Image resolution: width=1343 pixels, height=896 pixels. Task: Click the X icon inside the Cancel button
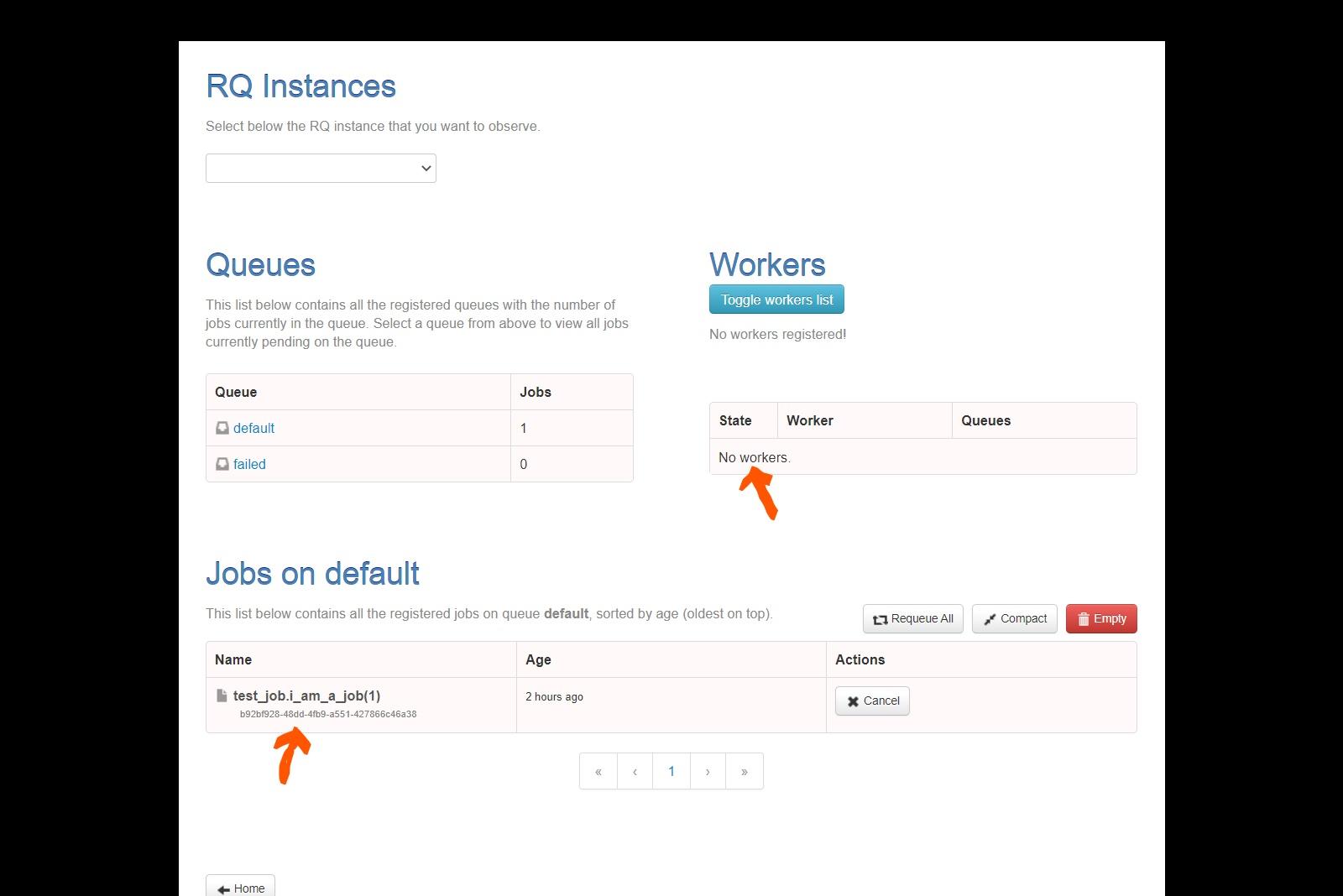coord(853,701)
